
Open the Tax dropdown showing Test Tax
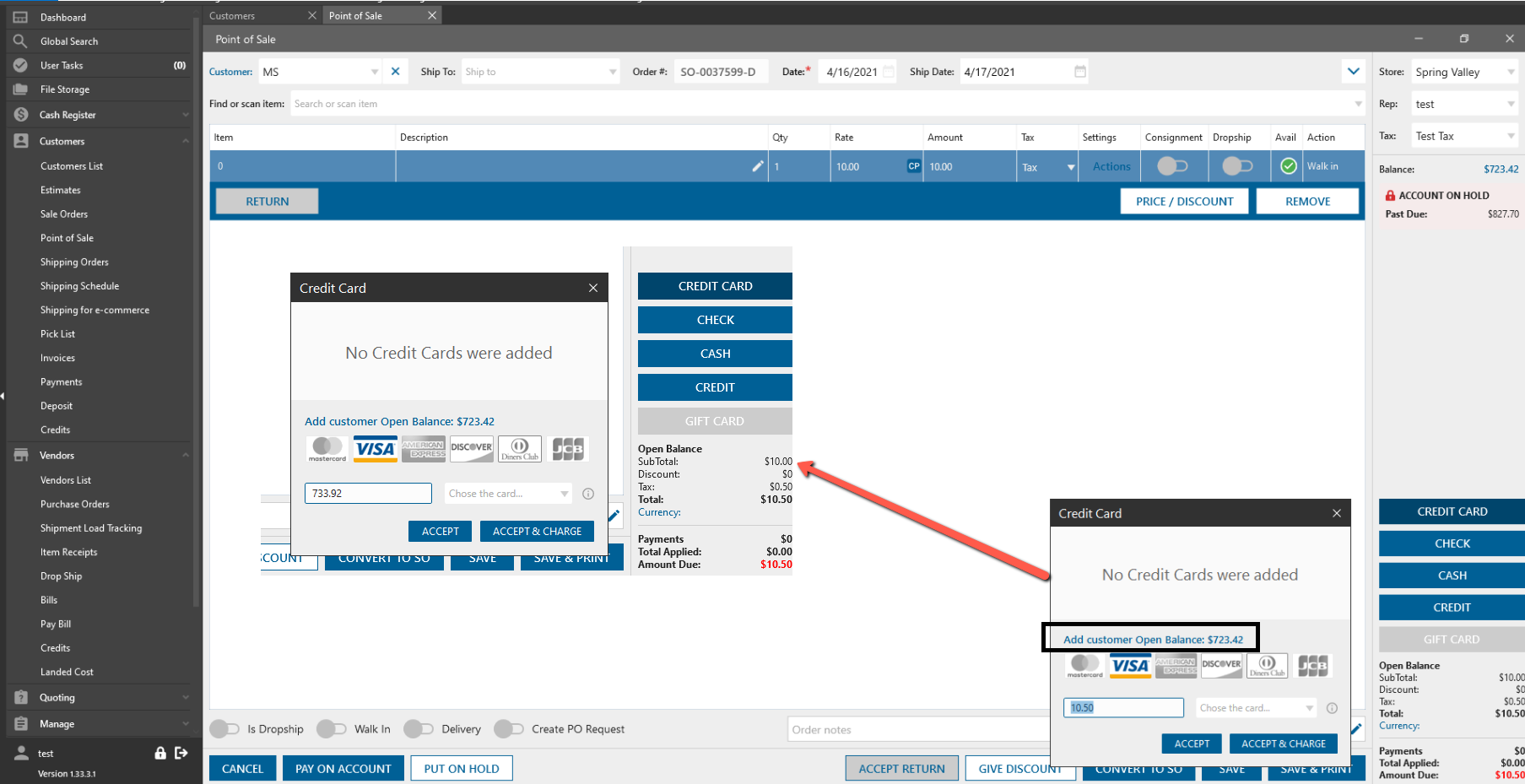(x=1511, y=137)
